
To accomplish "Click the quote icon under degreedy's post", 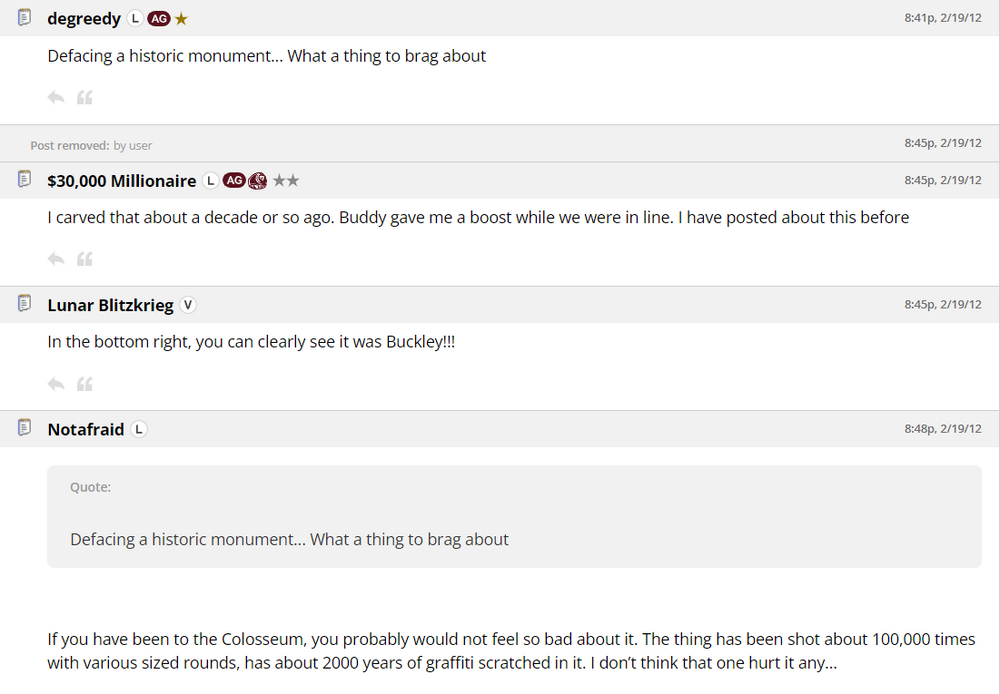I will [x=85, y=97].
